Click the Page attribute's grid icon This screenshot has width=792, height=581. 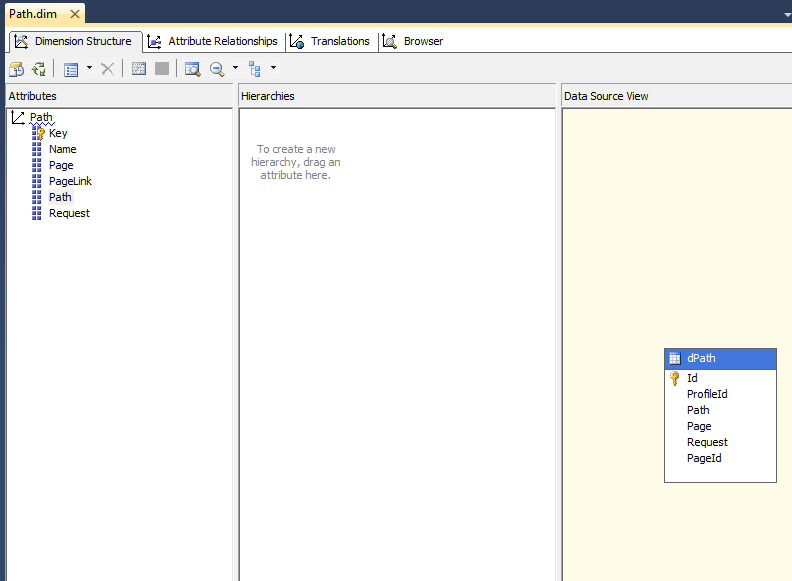[36, 165]
